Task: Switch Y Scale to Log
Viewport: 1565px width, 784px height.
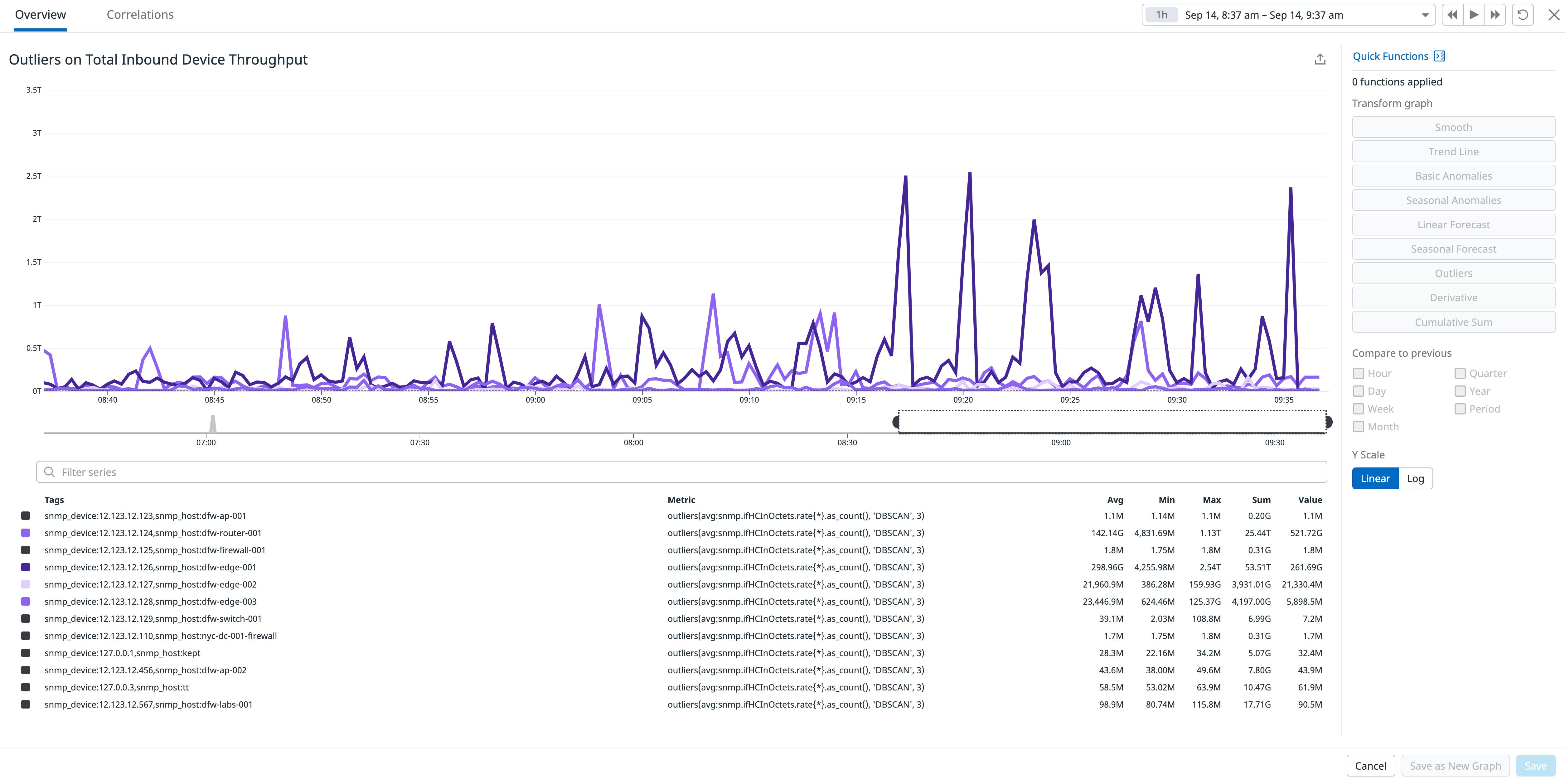Action: (x=1416, y=478)
